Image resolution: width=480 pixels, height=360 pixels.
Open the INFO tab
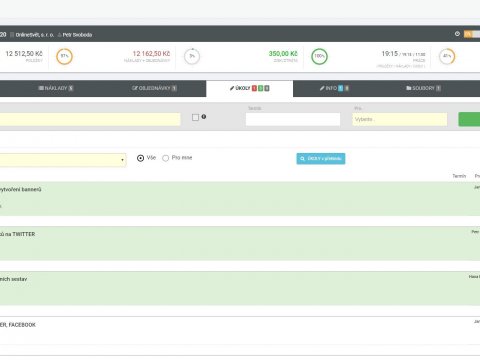point(334,88)
